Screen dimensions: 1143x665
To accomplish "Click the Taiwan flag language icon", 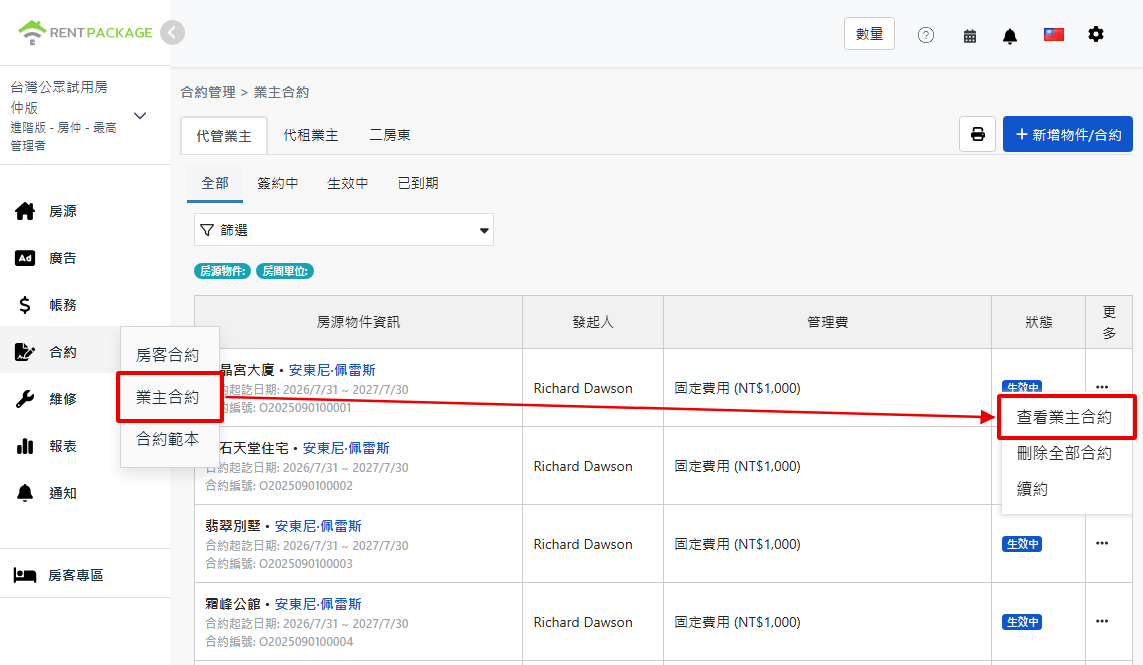I will point(1053,34).
